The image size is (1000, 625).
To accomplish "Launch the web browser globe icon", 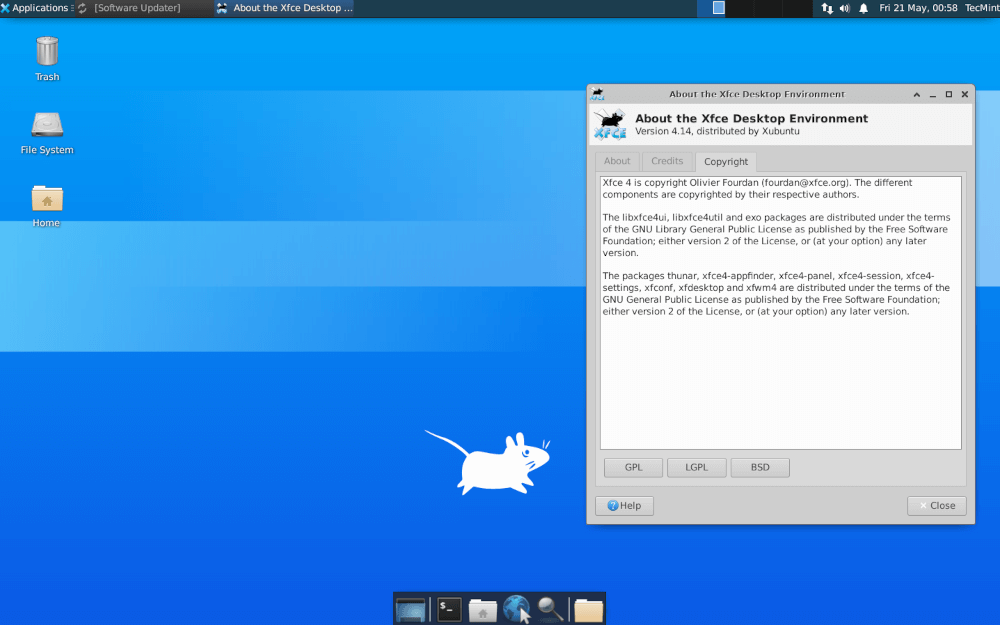I will pyautogui.click(x=516, y=609).
